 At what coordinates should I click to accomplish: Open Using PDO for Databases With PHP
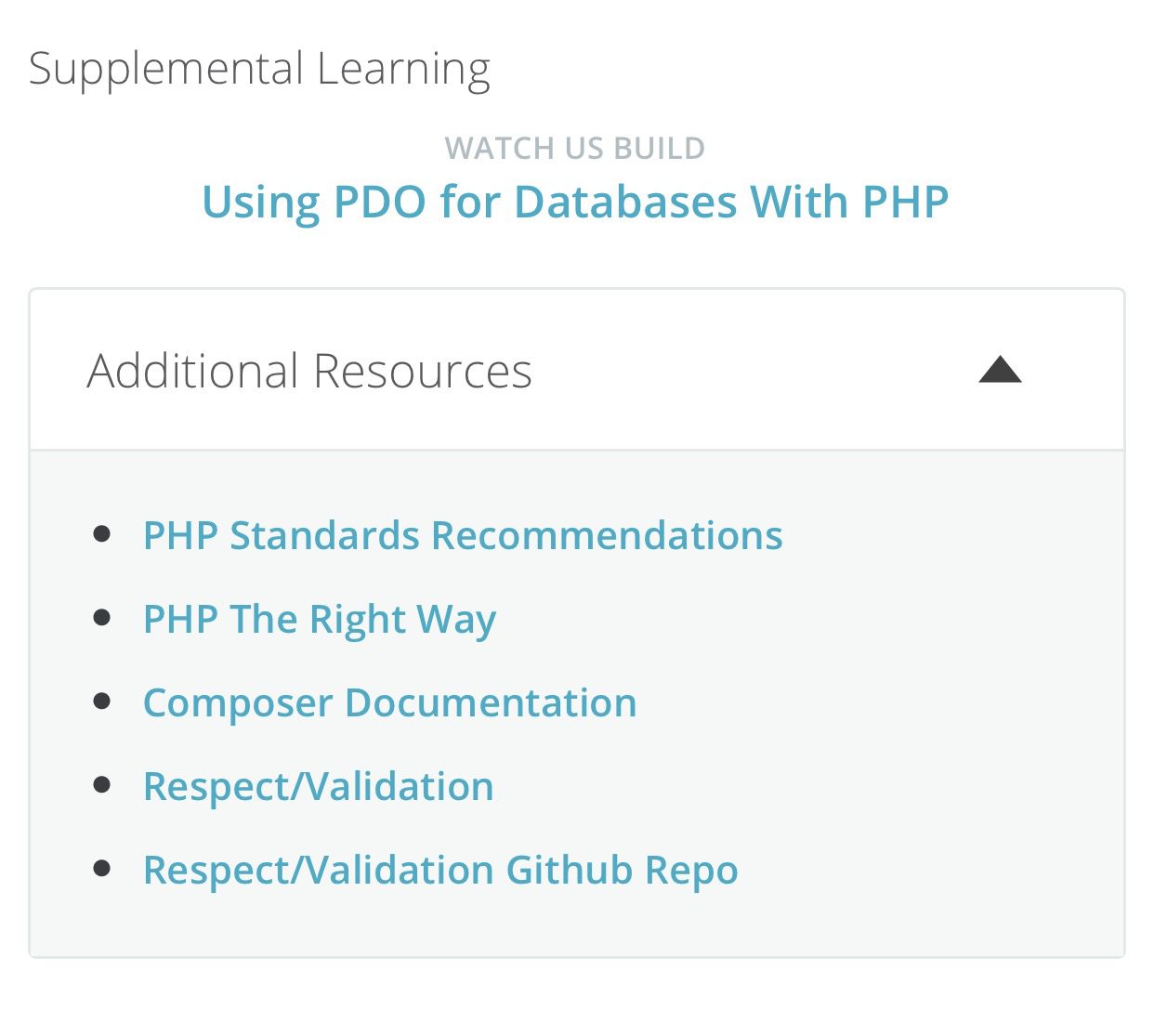576,201
